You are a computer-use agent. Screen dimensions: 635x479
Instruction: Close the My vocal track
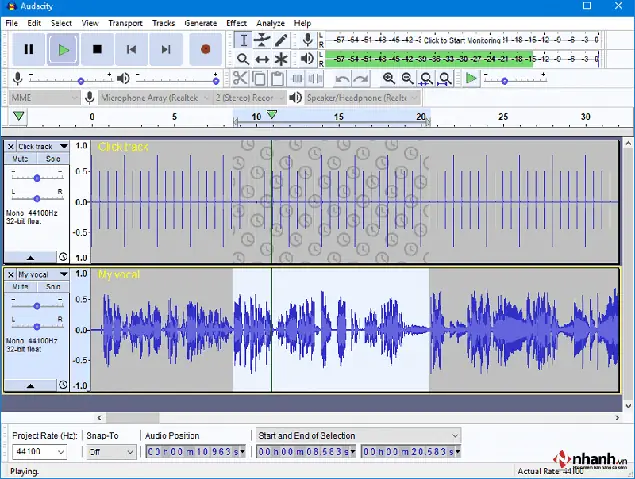tap(11, 275)
